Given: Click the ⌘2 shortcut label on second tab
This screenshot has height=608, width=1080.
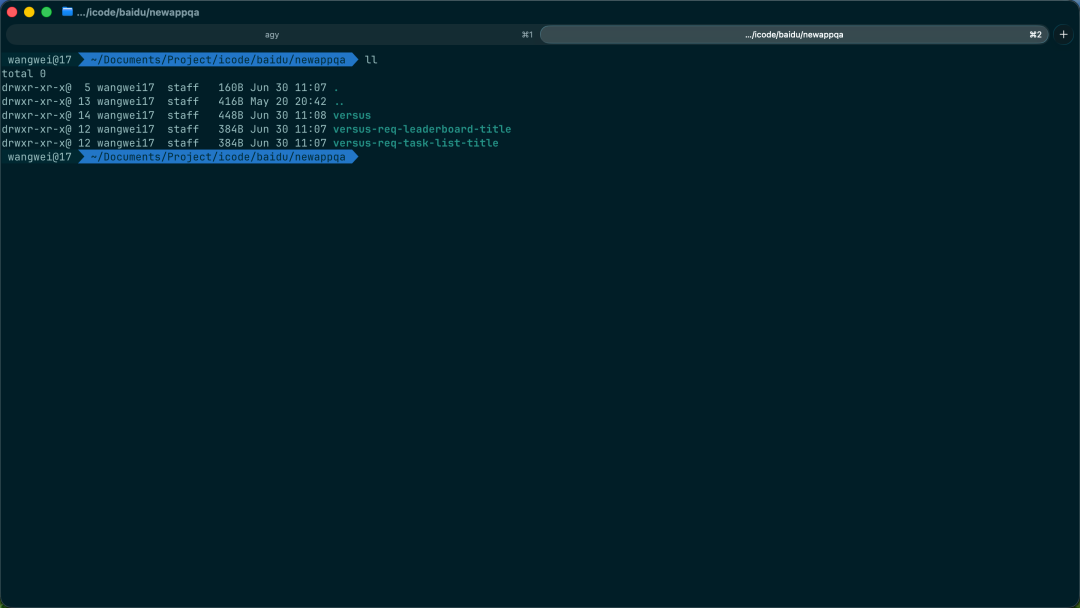Looking at the screenshot, I should point(1035,34).
